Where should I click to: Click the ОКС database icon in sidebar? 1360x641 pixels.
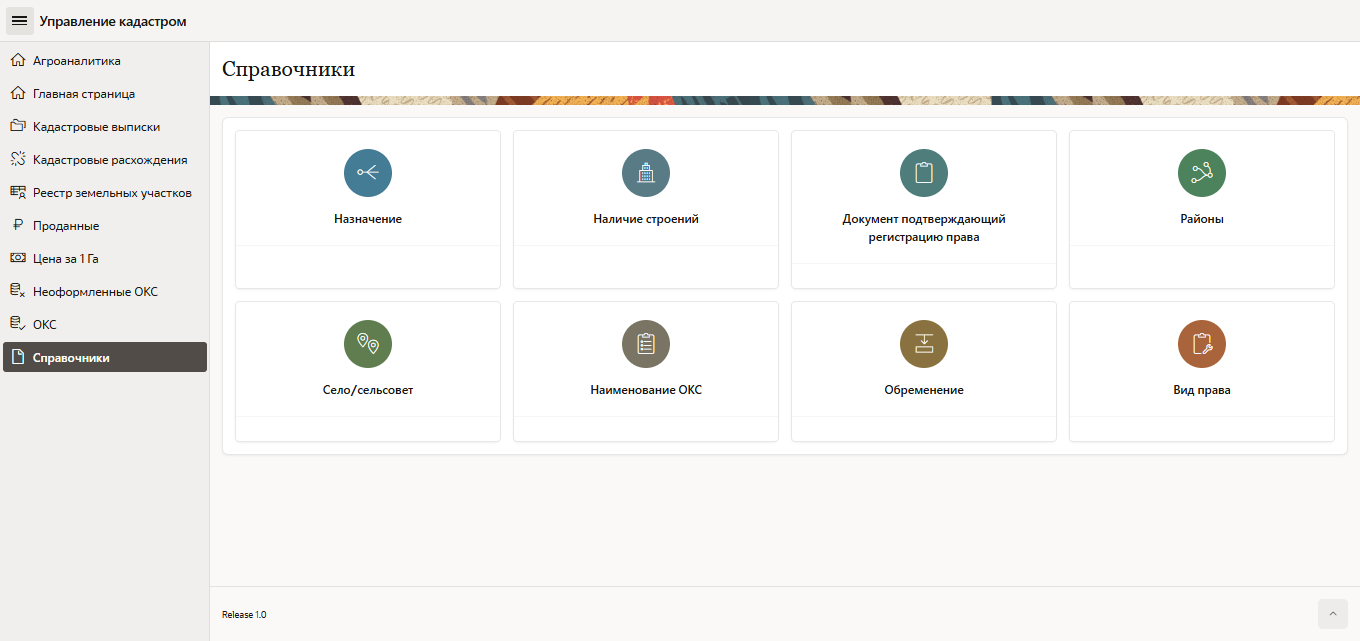pyautogui.click(x=17, y=324)
